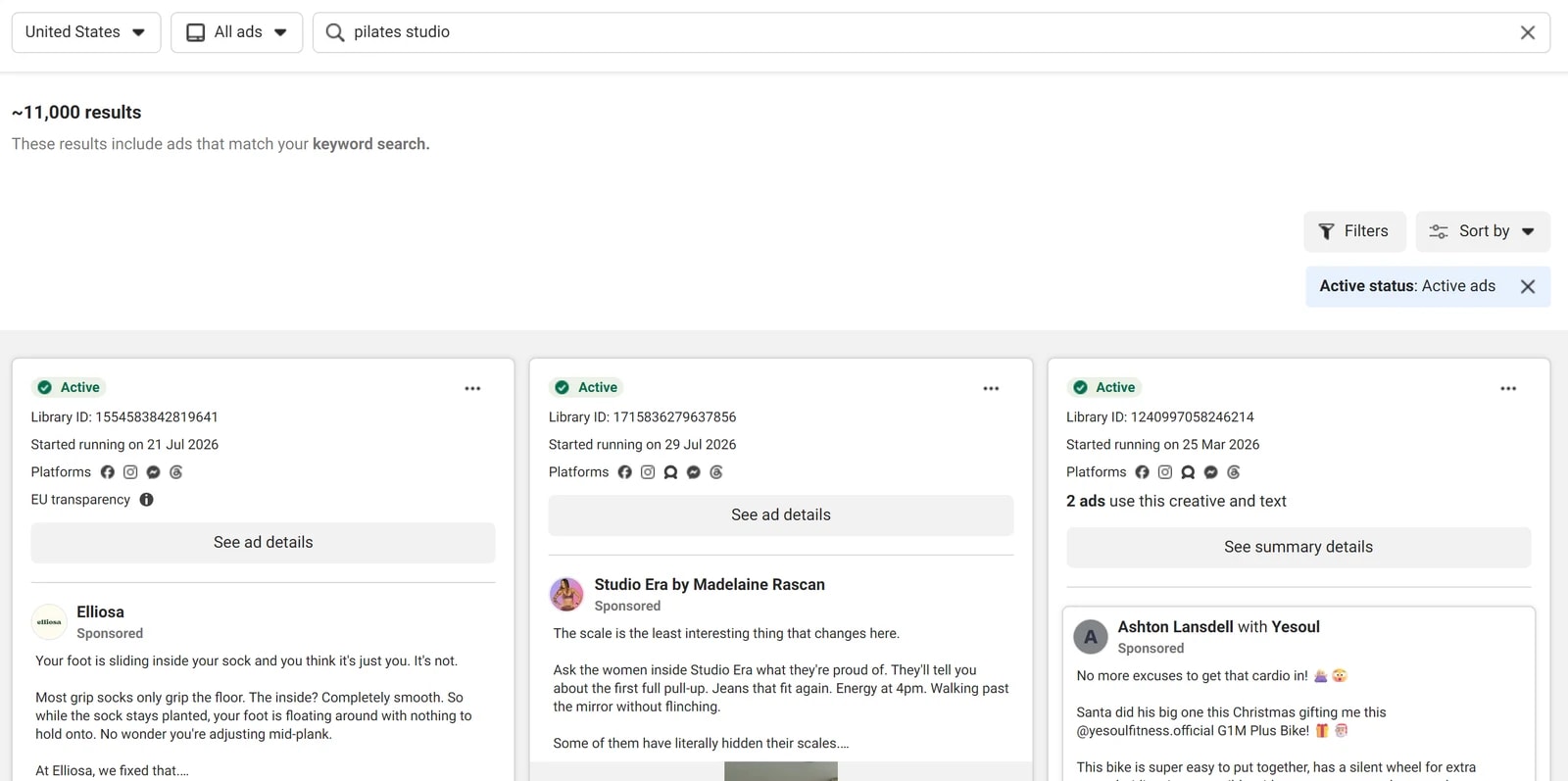Click the Ashton Lansdell avatar
Screen dimensions: 1568x781
pos(1091,637)
